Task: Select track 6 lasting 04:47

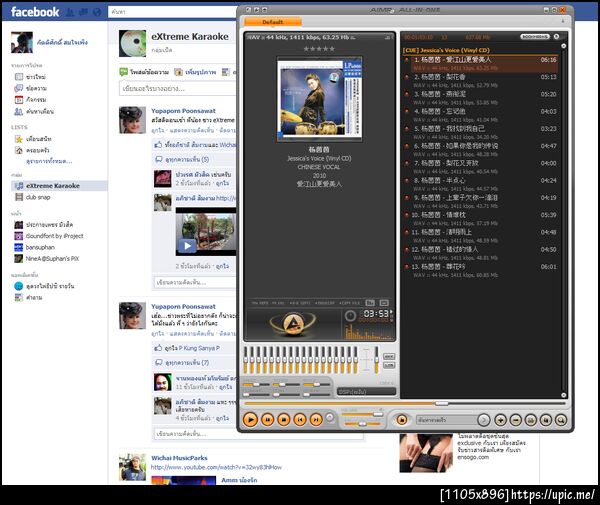Action: [481, 149]
